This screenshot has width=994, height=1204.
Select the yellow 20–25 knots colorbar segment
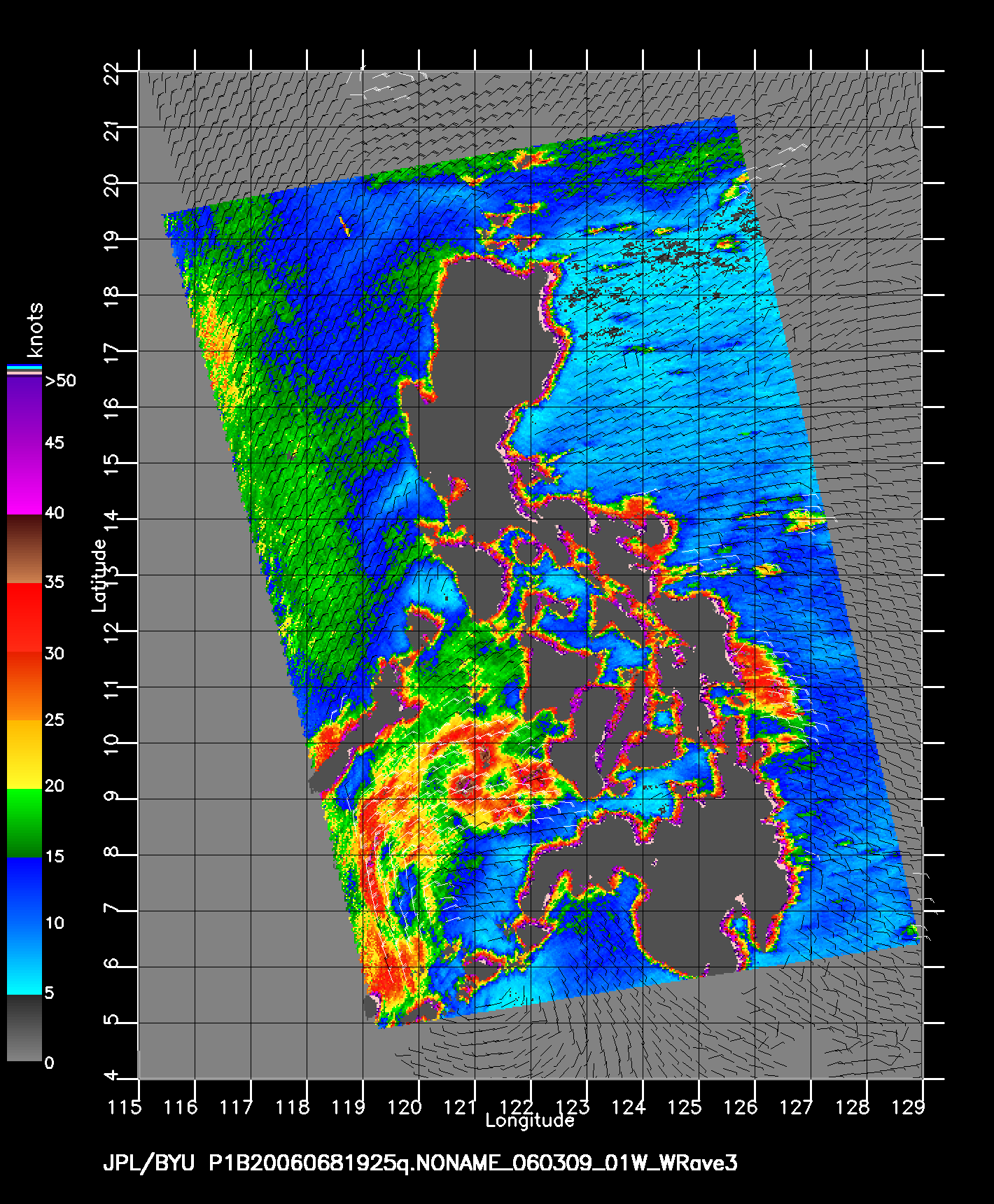(24, 755)
